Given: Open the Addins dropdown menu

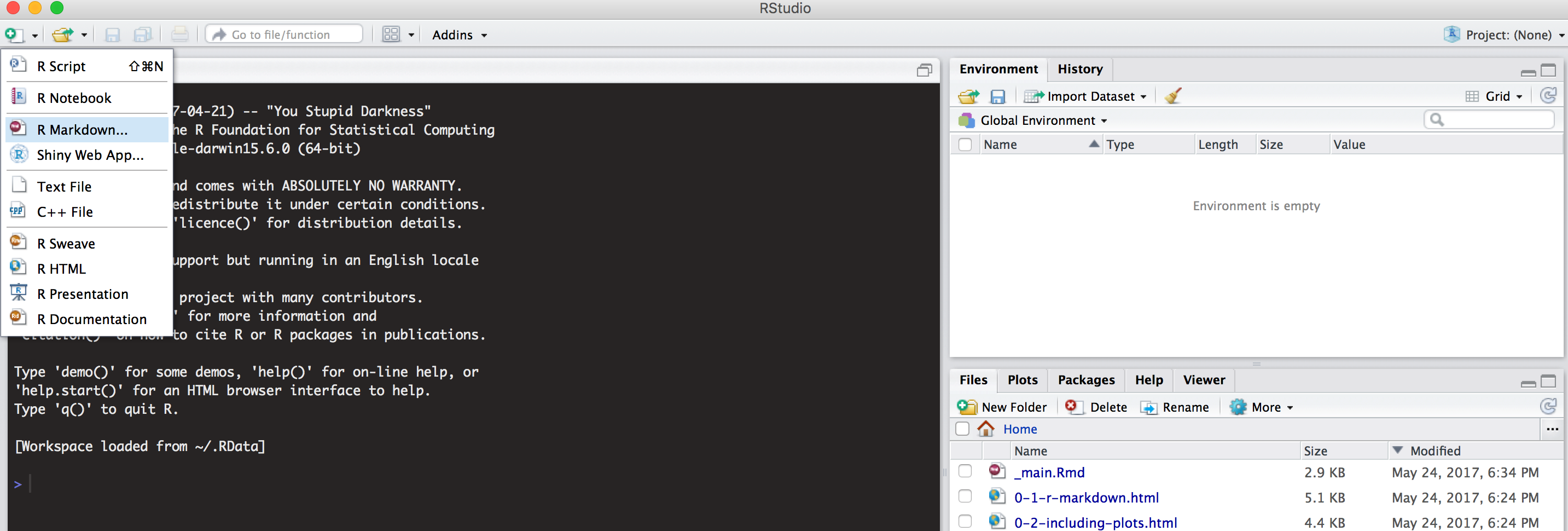Looking at the screenshot, I should click(459, 34).
